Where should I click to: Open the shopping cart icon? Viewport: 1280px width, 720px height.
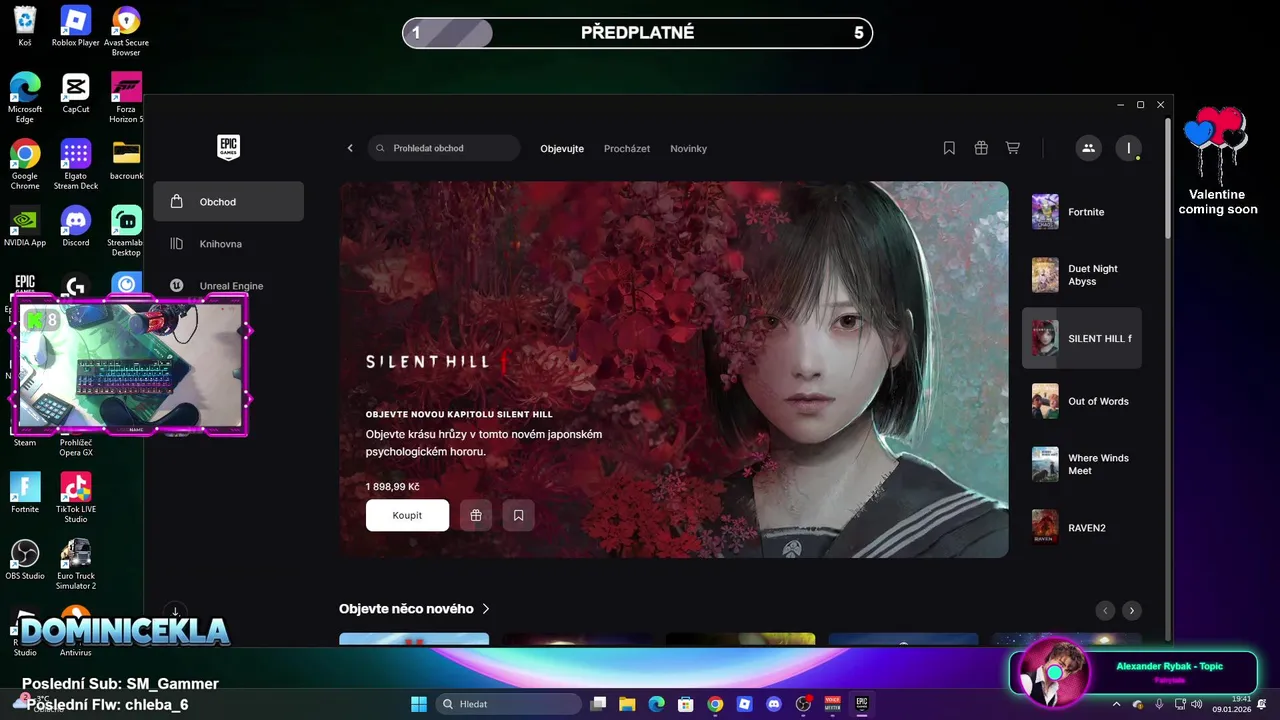(1013, 148)
